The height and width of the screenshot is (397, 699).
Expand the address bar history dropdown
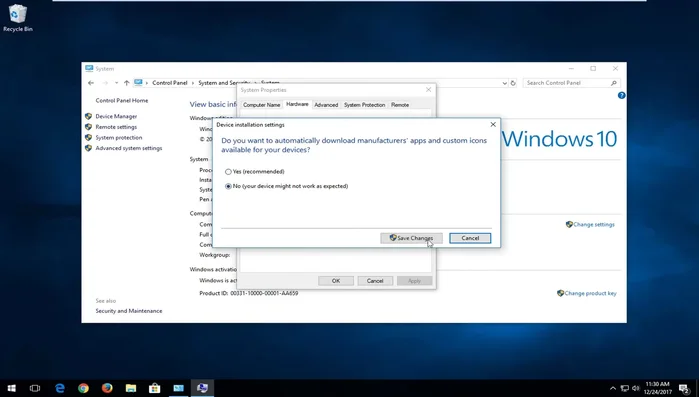click(x=505, y=83)
